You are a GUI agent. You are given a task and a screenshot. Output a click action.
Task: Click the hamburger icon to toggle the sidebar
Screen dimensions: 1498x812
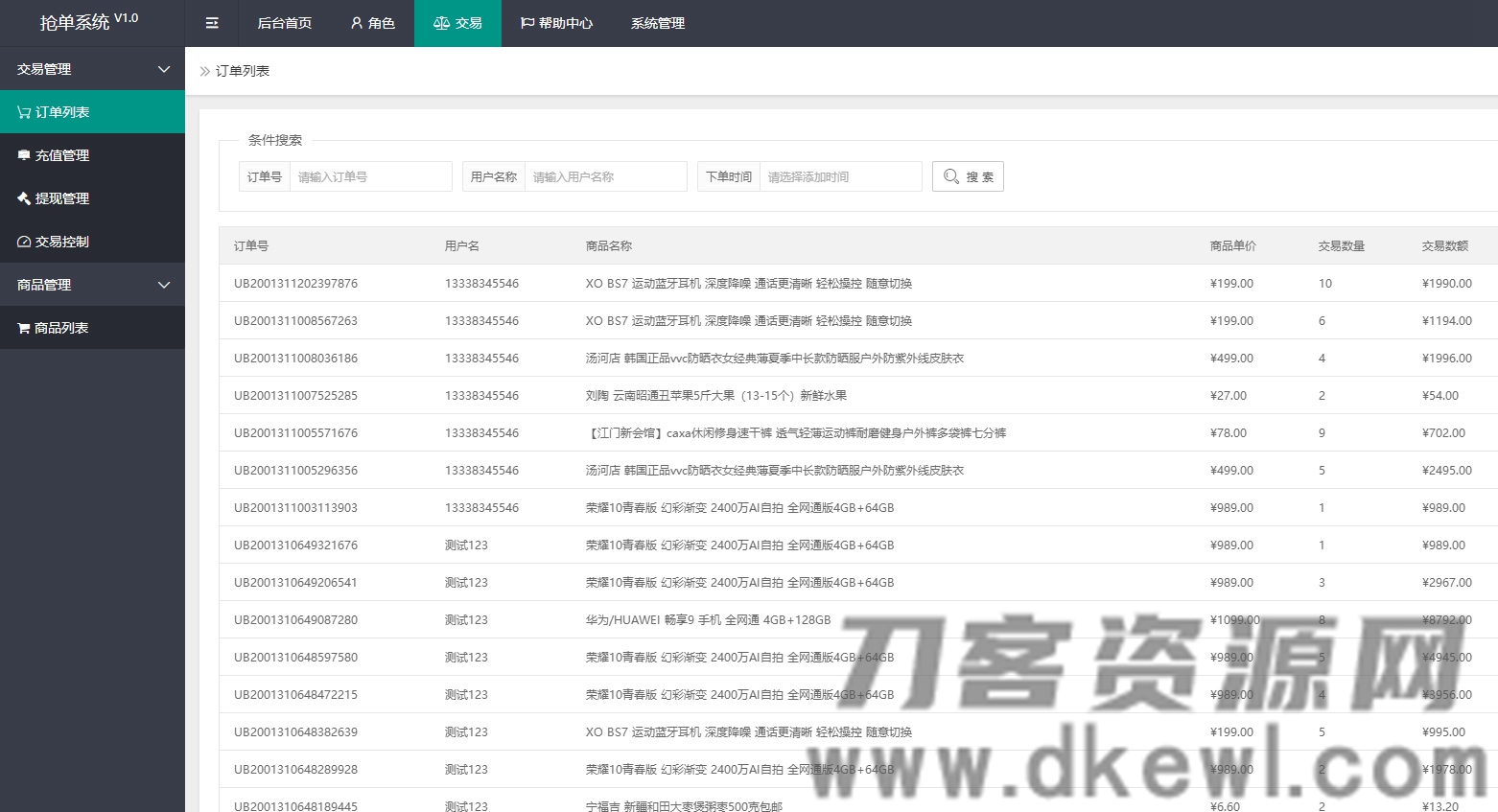[x=212, y=23]
